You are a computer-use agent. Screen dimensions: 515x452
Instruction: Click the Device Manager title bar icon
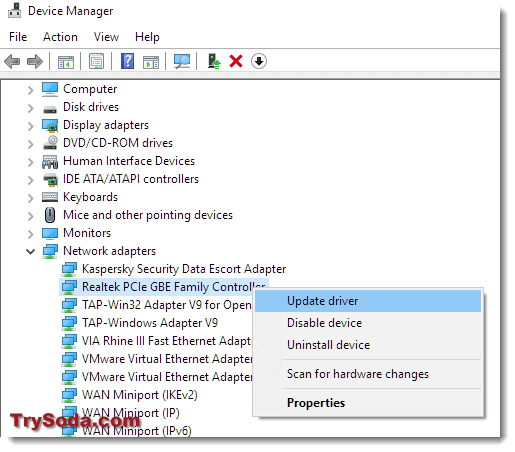[x=14, y=10]
